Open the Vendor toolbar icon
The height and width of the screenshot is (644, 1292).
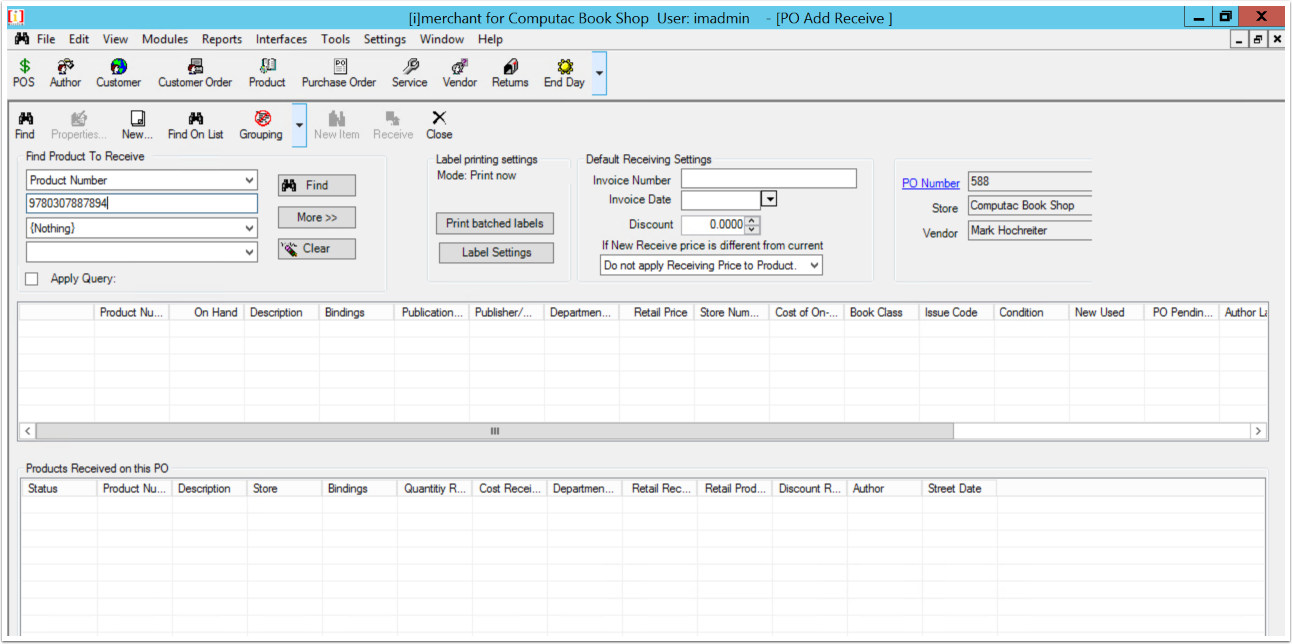tap(460, 73)
